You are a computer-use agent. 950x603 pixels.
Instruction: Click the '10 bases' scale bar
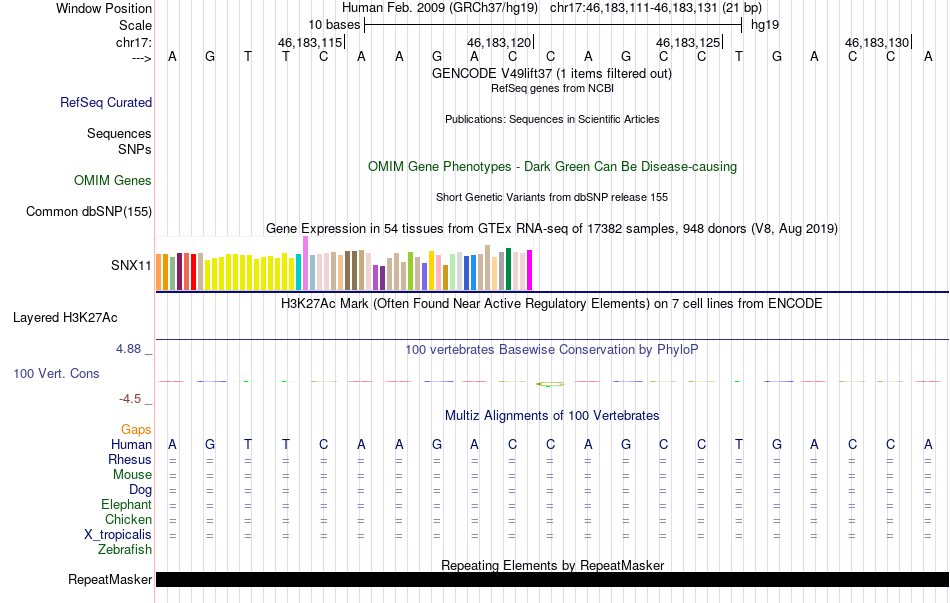pos(553,25)
